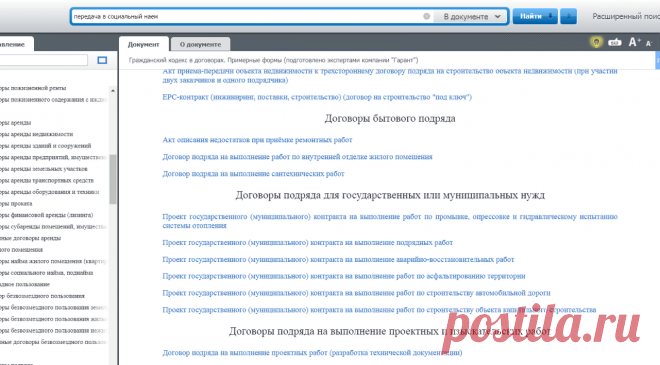The image size is (660, 365).
Task: Jump to previous match with the up-arrow button
Action: 568,16
